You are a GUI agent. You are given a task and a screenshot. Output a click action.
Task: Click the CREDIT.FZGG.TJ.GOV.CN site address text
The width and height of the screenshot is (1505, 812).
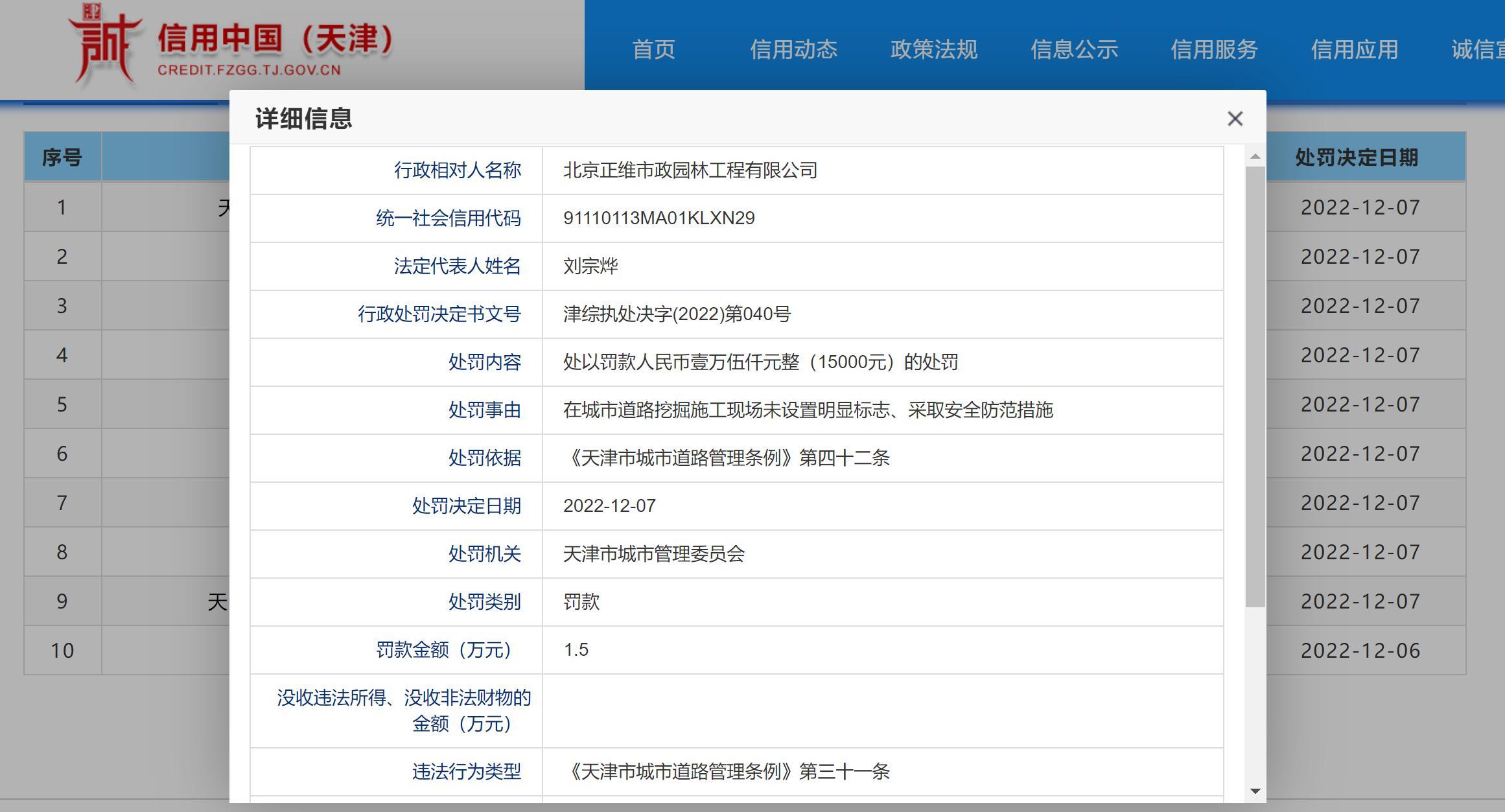pos(249,70)
